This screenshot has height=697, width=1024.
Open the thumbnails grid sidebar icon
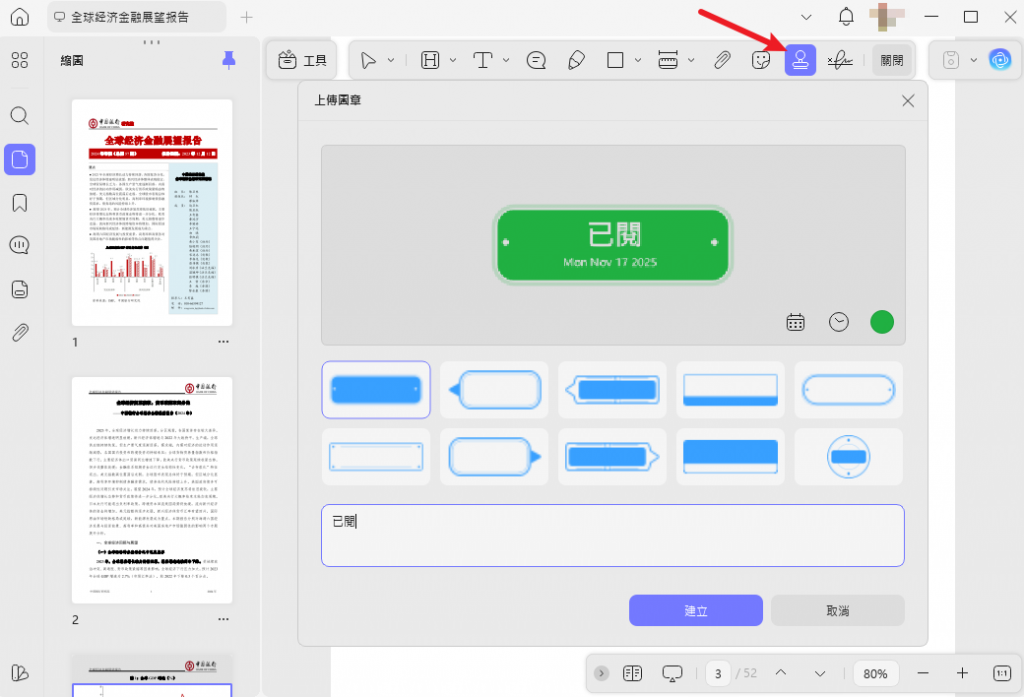click(x=20, y=60)
